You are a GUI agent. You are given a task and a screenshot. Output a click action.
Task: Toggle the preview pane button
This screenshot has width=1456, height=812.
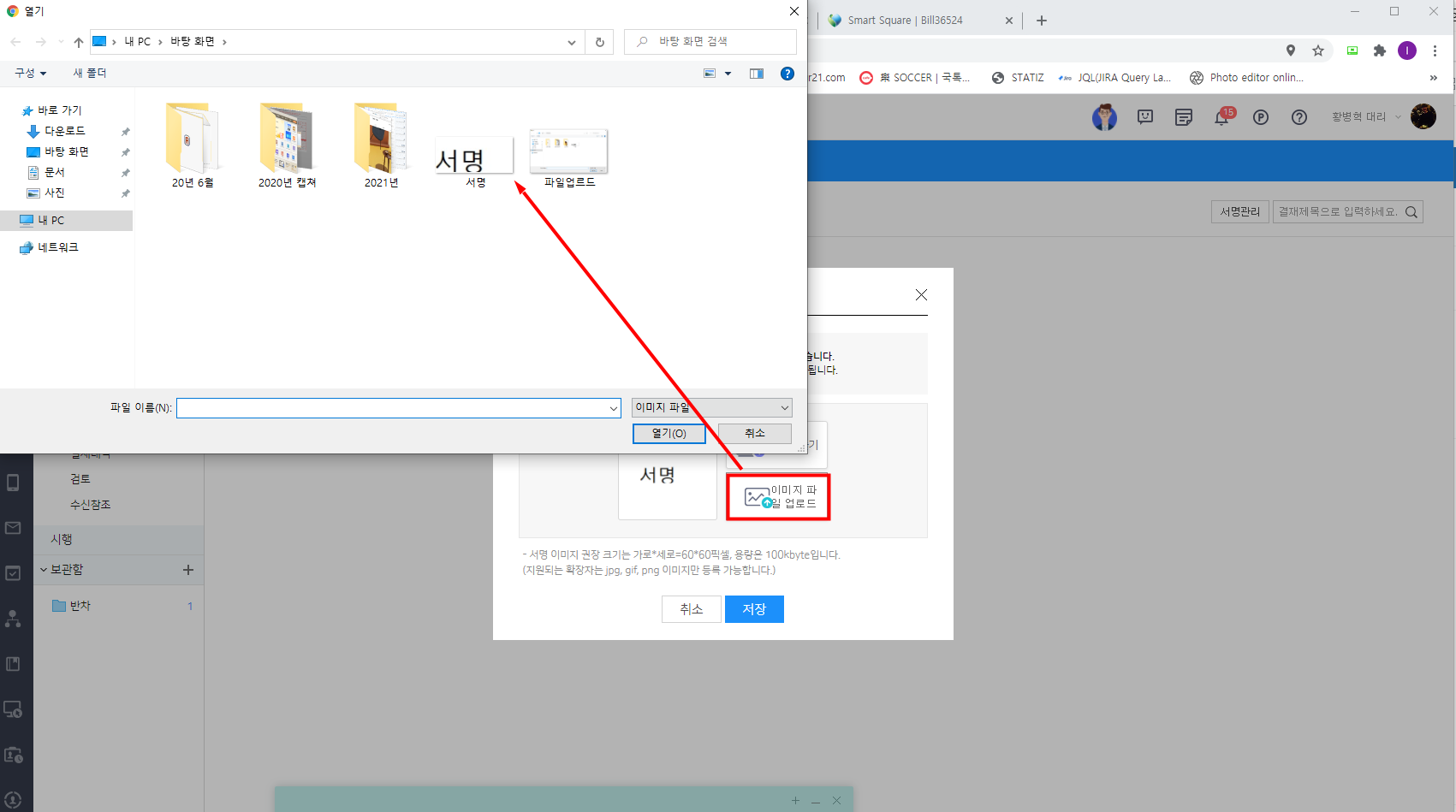tap(756, 74)
